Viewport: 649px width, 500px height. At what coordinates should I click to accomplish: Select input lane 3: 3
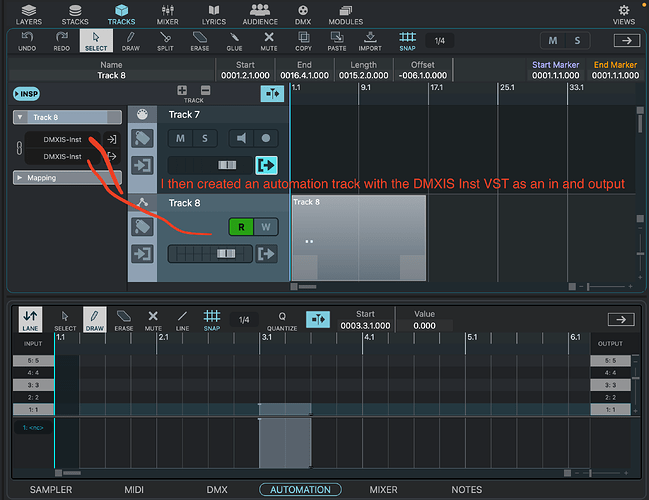pos(33,385)
